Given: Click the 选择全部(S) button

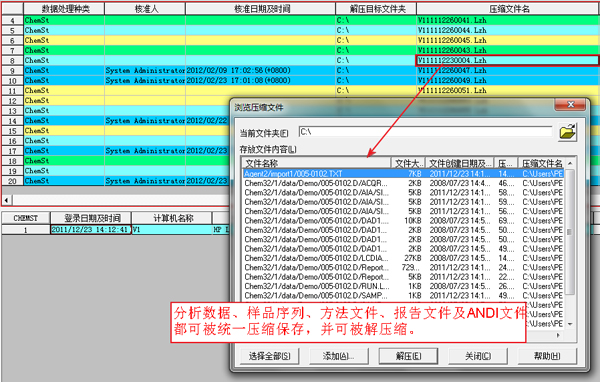Looking at the screenshot, I should [269, 356].
